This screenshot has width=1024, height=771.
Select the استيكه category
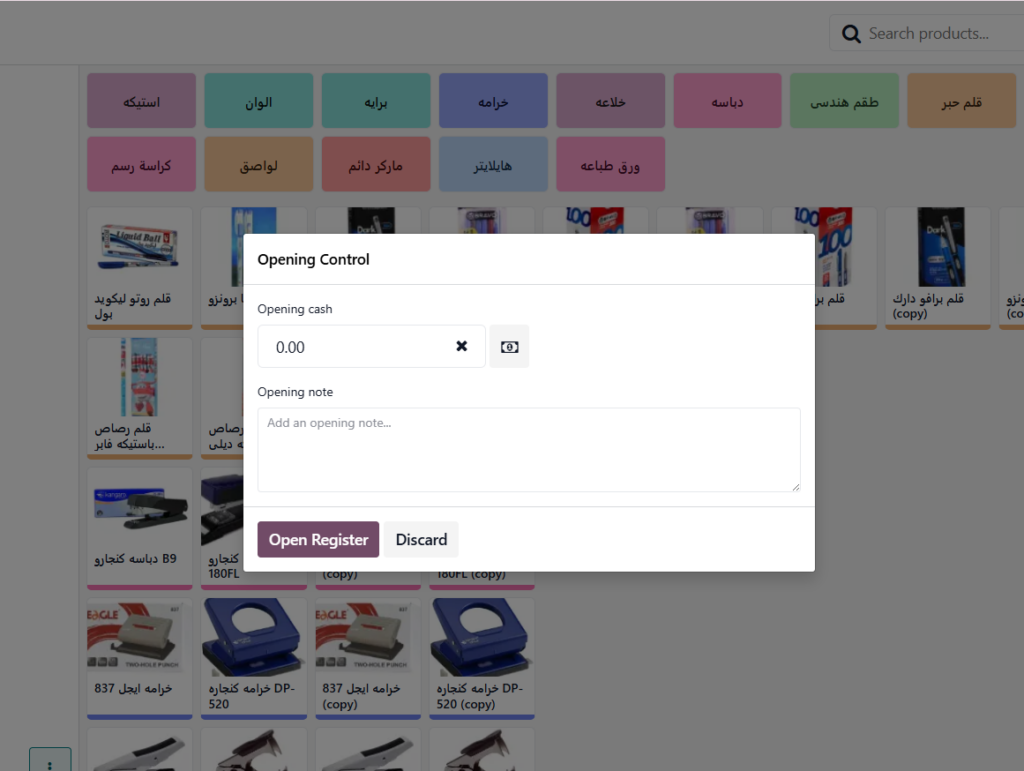tap(141, 101)
